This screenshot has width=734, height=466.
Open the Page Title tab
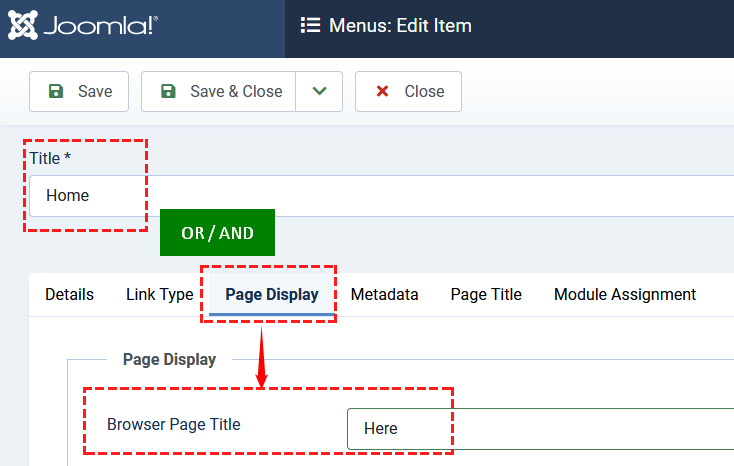click(x=486, y=294)
